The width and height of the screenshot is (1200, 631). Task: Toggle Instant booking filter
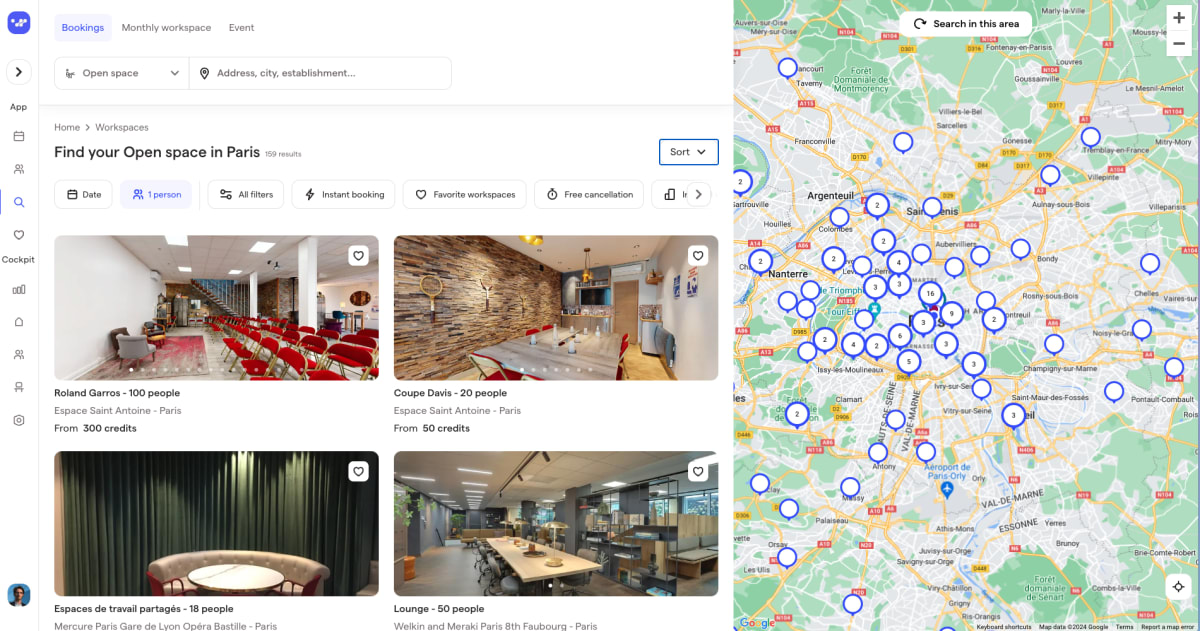[344, 194]
